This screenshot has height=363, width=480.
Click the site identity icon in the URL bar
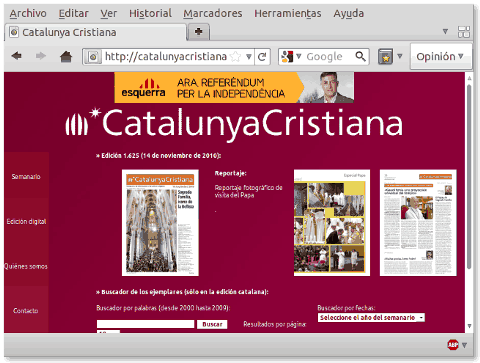tap(93, 57)
